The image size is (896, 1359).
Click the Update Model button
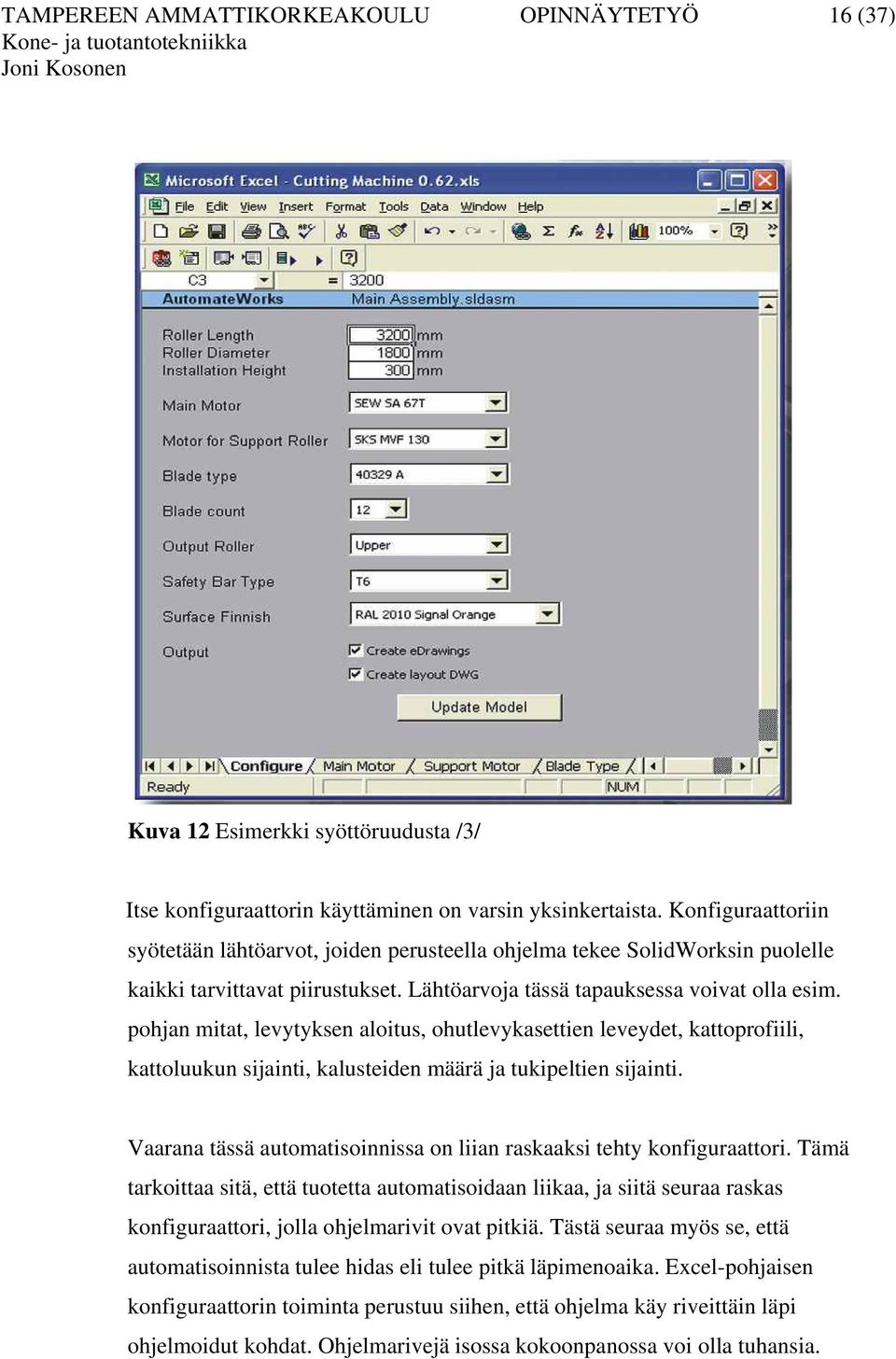pyautogui.click(x=480, y=708)
